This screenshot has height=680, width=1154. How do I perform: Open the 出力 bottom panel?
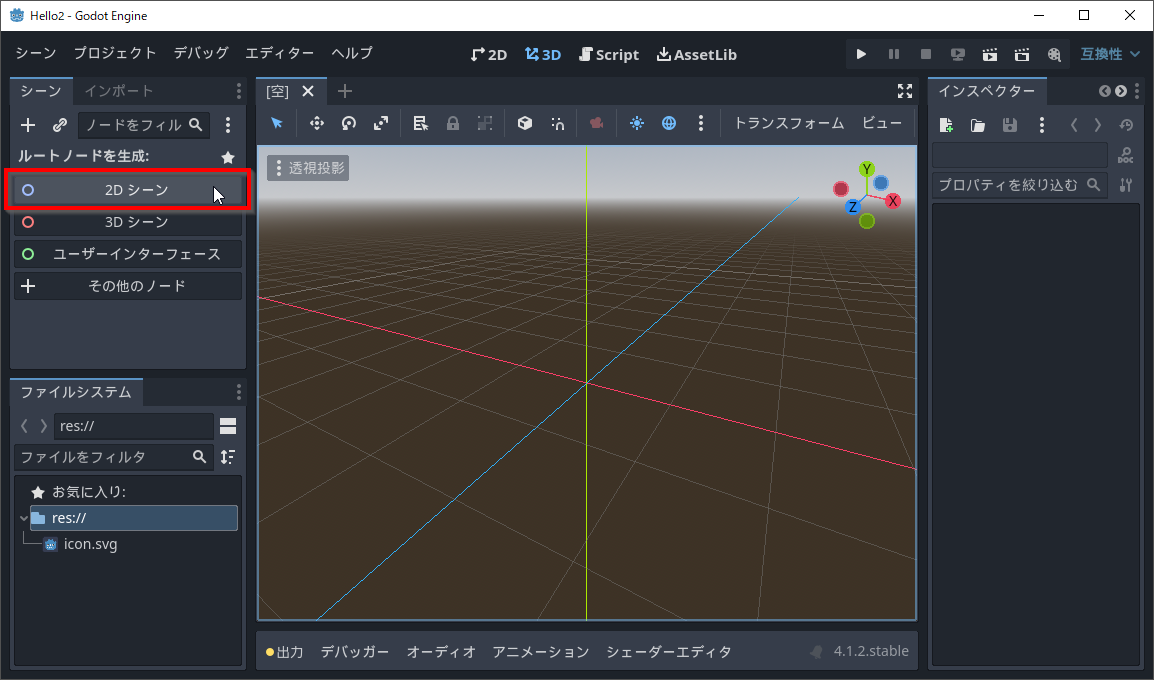point(285,652)
